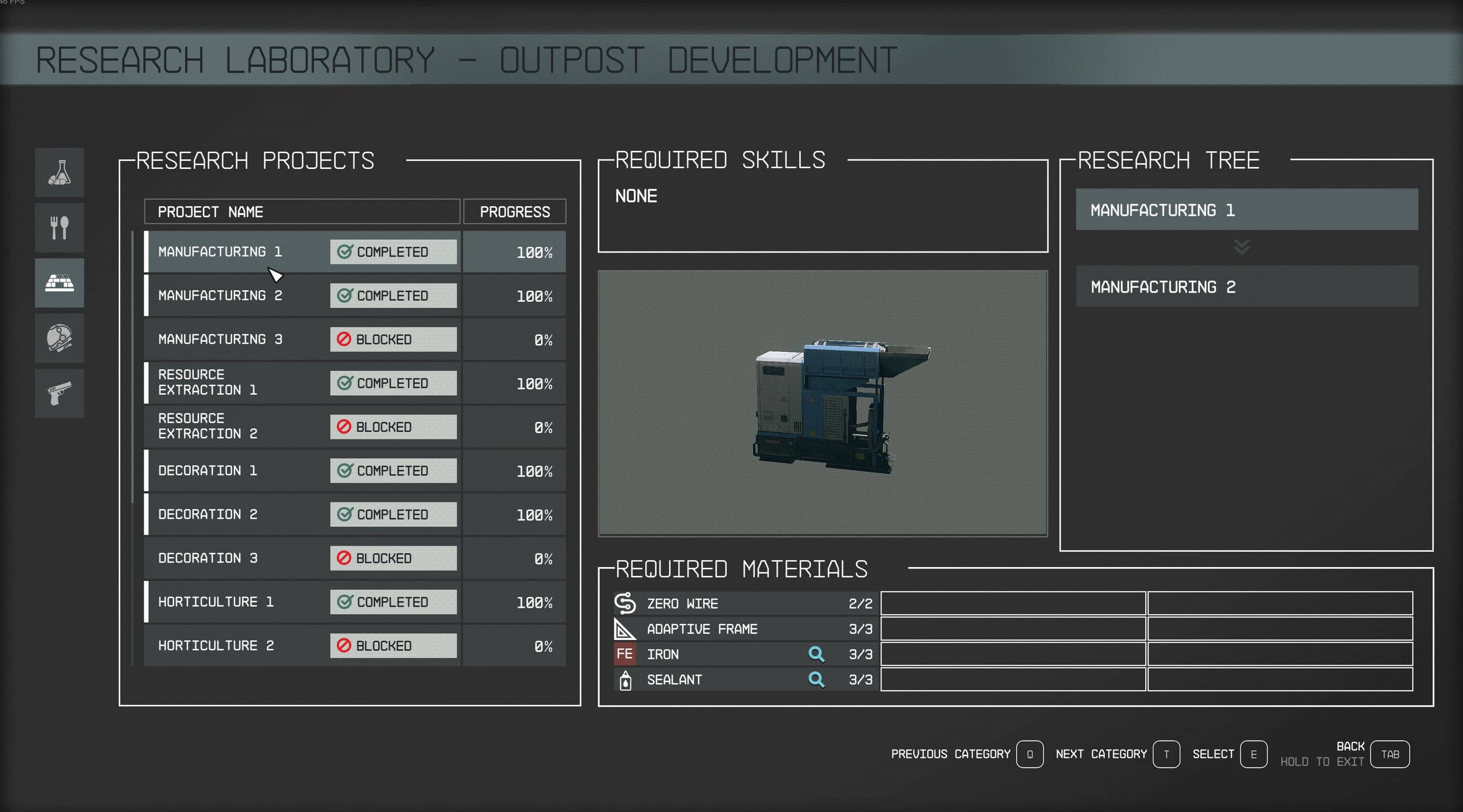This screenshot has width=1463, height=812.
Task: Open the Weaponry pistol category icon
Action: (x=59, y=393)
